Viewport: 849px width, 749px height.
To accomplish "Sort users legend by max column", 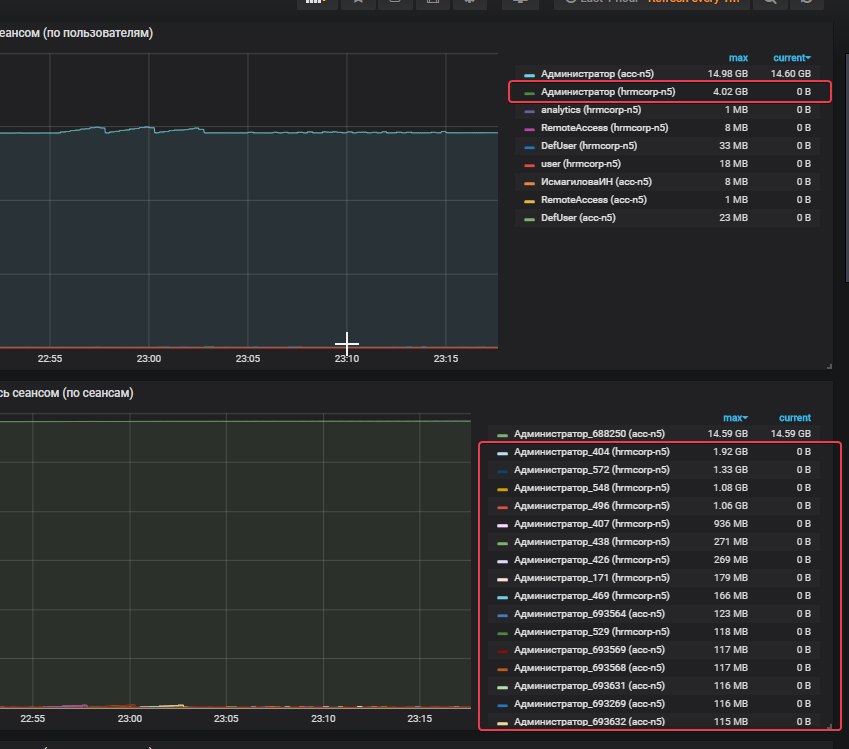I will 738,58.
